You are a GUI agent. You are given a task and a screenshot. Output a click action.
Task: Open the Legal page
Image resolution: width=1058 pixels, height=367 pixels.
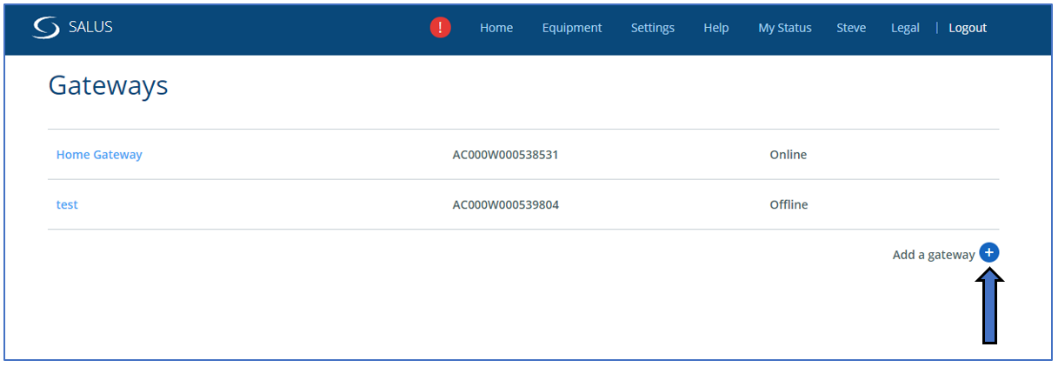(x=905, y=28)
